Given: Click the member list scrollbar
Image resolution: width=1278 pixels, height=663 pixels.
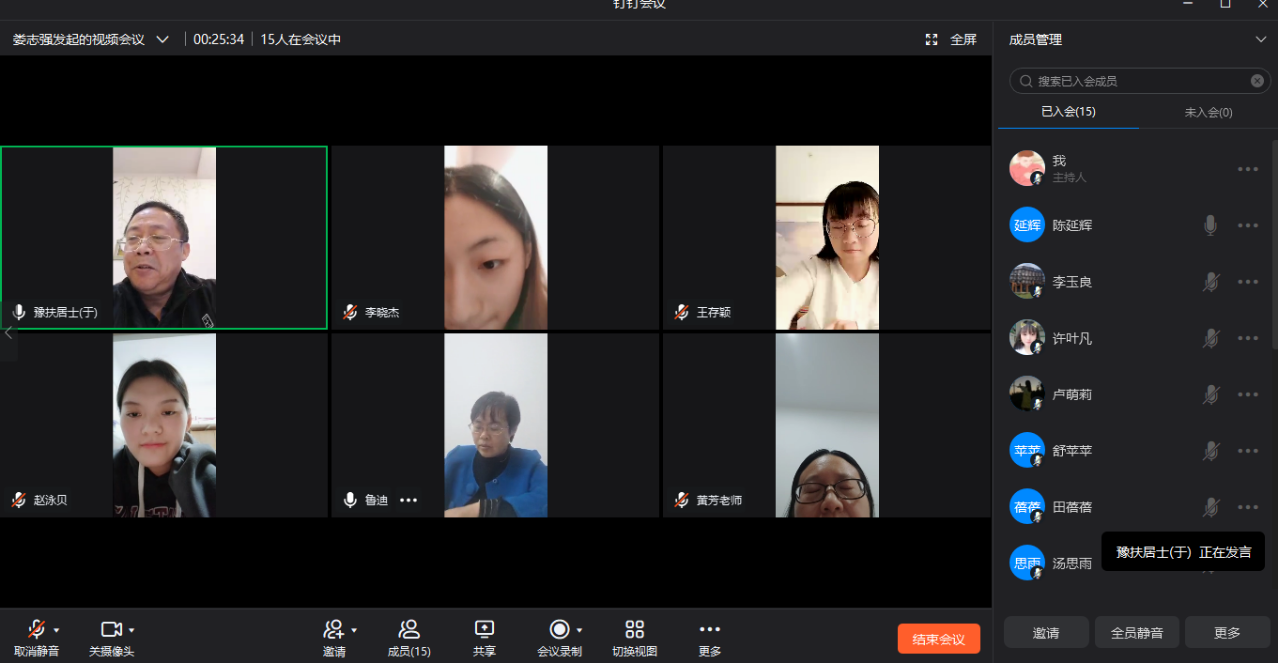Looking at the screenshot, I should click(1273, 245).
